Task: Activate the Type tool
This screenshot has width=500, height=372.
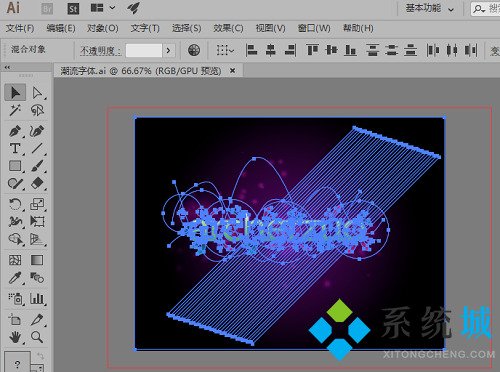Action: pos(15,148)
